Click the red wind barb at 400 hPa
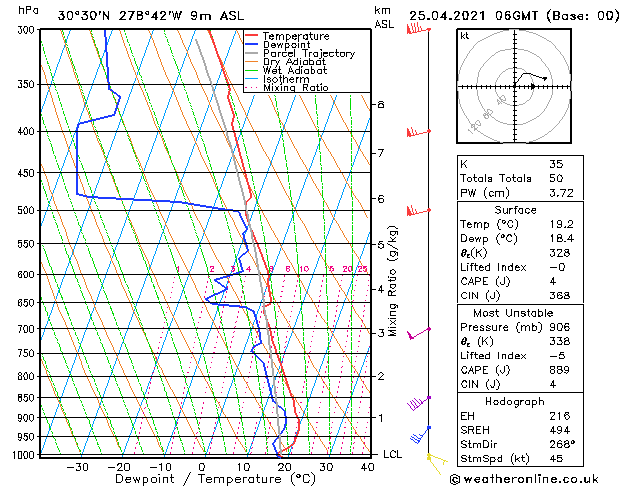629x486 pixels. tap(418, 132)
